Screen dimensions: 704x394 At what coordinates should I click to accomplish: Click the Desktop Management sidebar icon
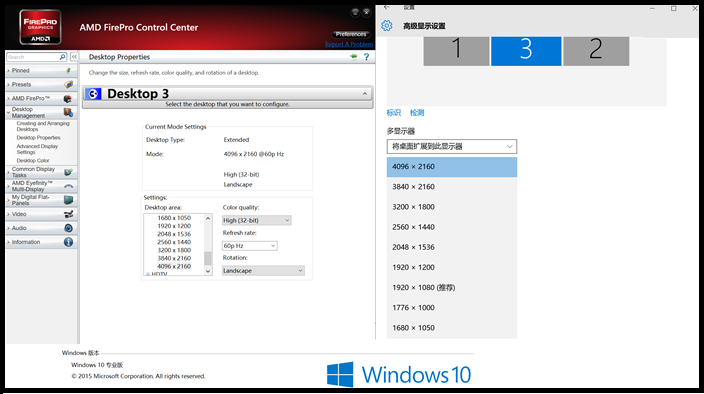68,112
